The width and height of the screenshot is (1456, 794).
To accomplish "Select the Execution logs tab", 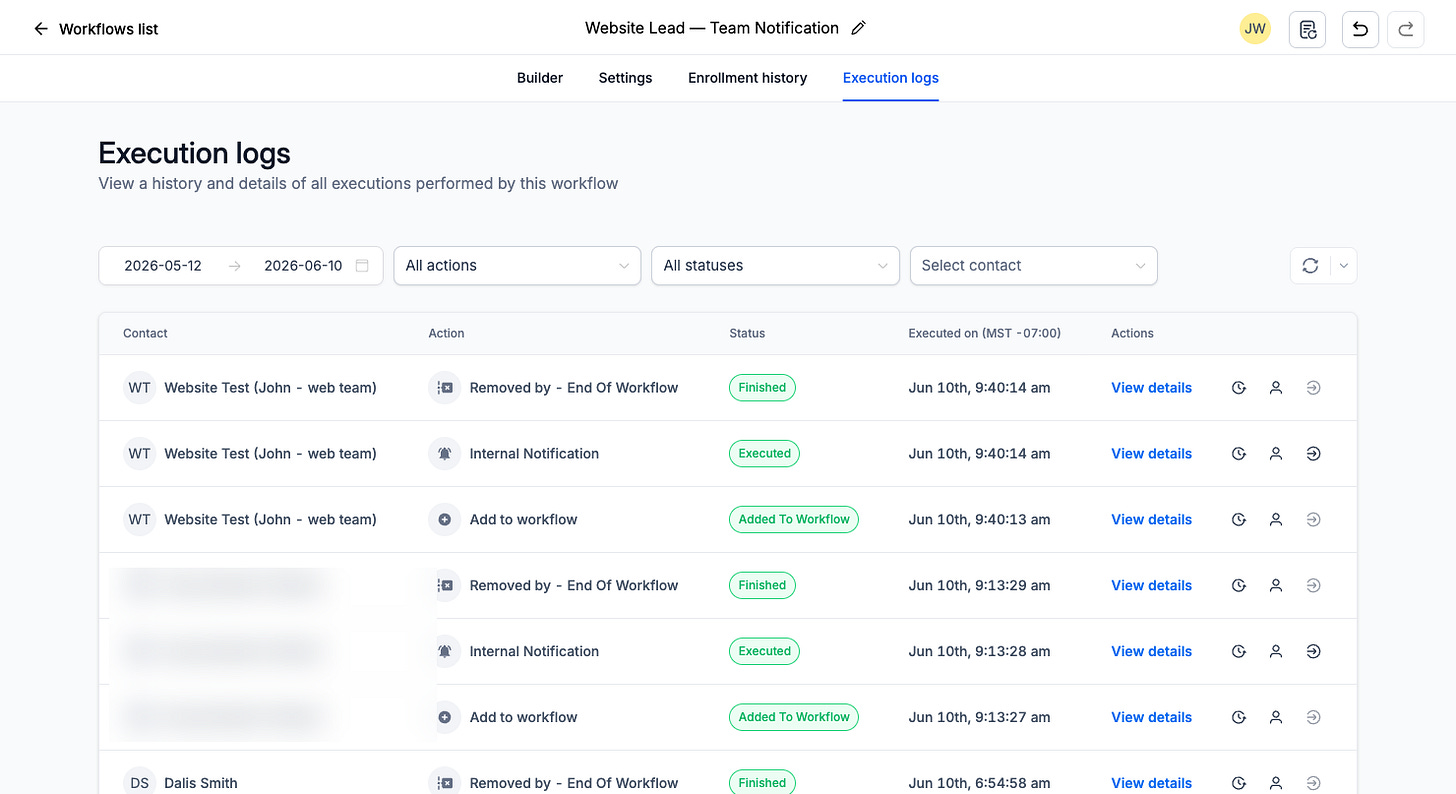I will click(891, 78).
